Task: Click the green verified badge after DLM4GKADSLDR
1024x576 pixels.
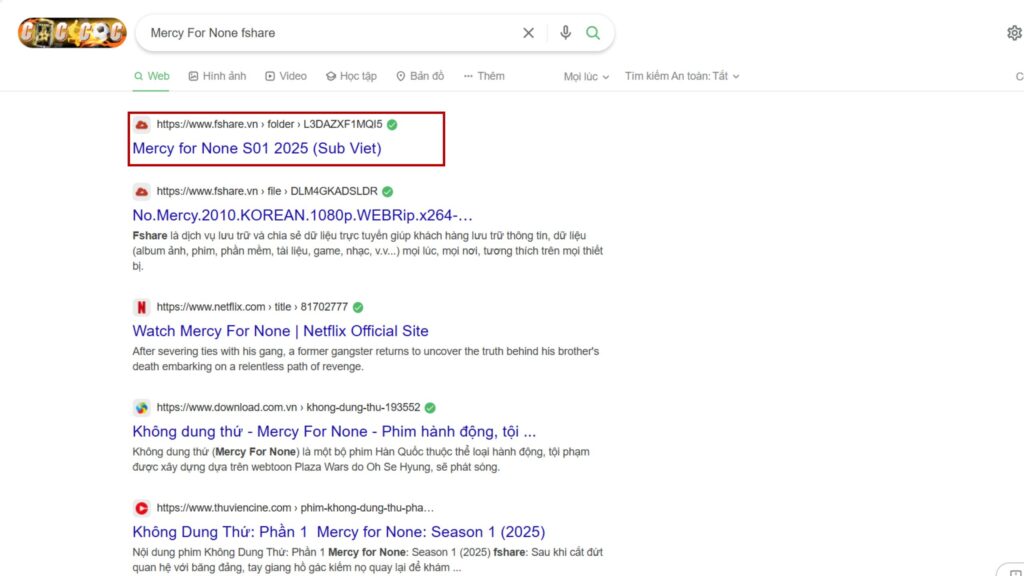Action: [387, 191]
